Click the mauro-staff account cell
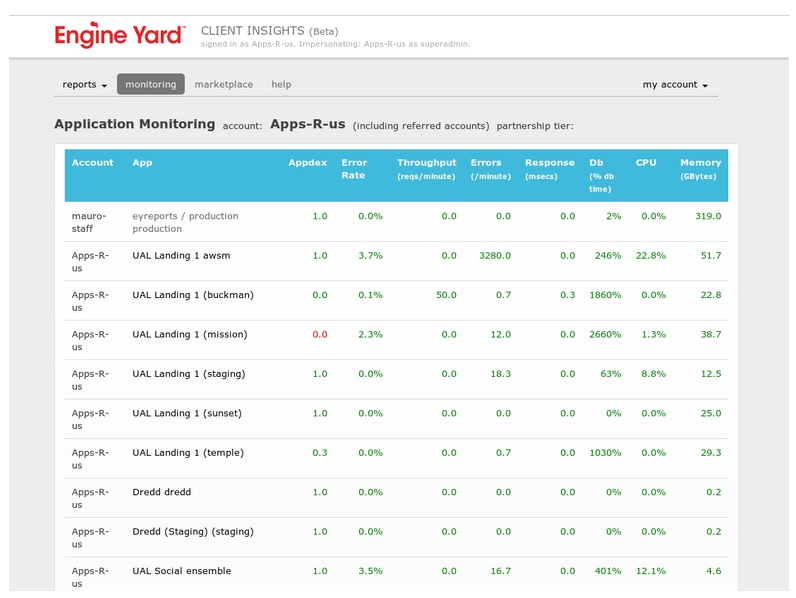The image size is (796, 598). pos(89,222)
